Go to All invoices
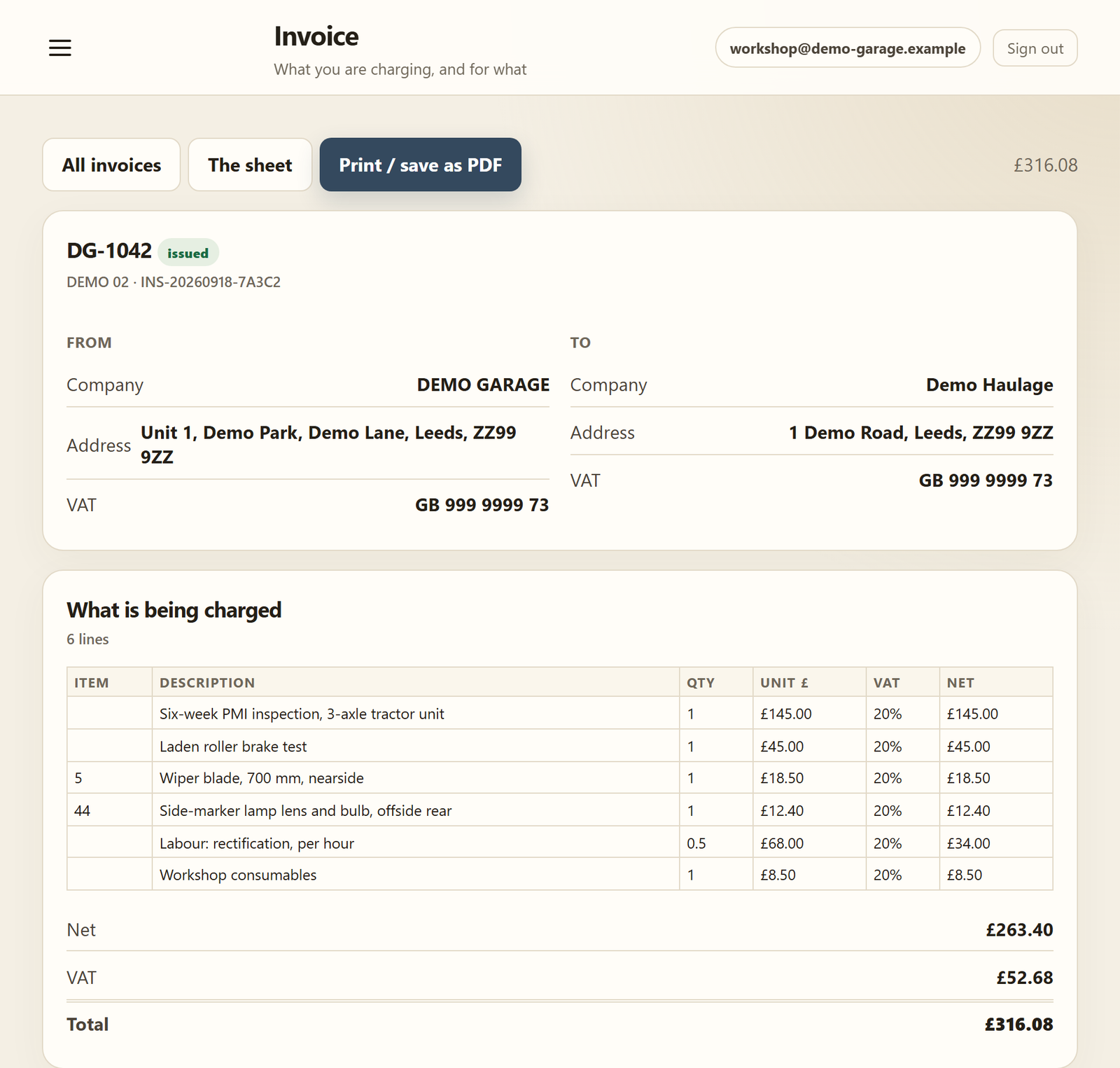 (111, 165)
